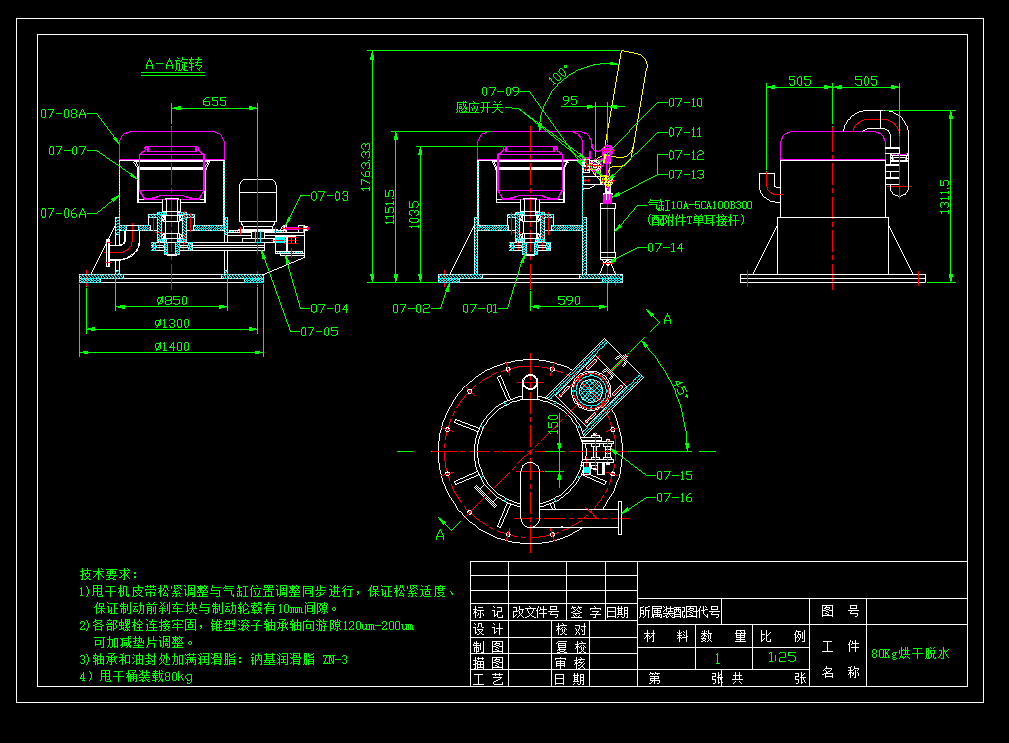Click the cylinder label '气缸10A-5CA100B300'
The height and width of the screenshot is (743, 1009).
click(699, 205)
